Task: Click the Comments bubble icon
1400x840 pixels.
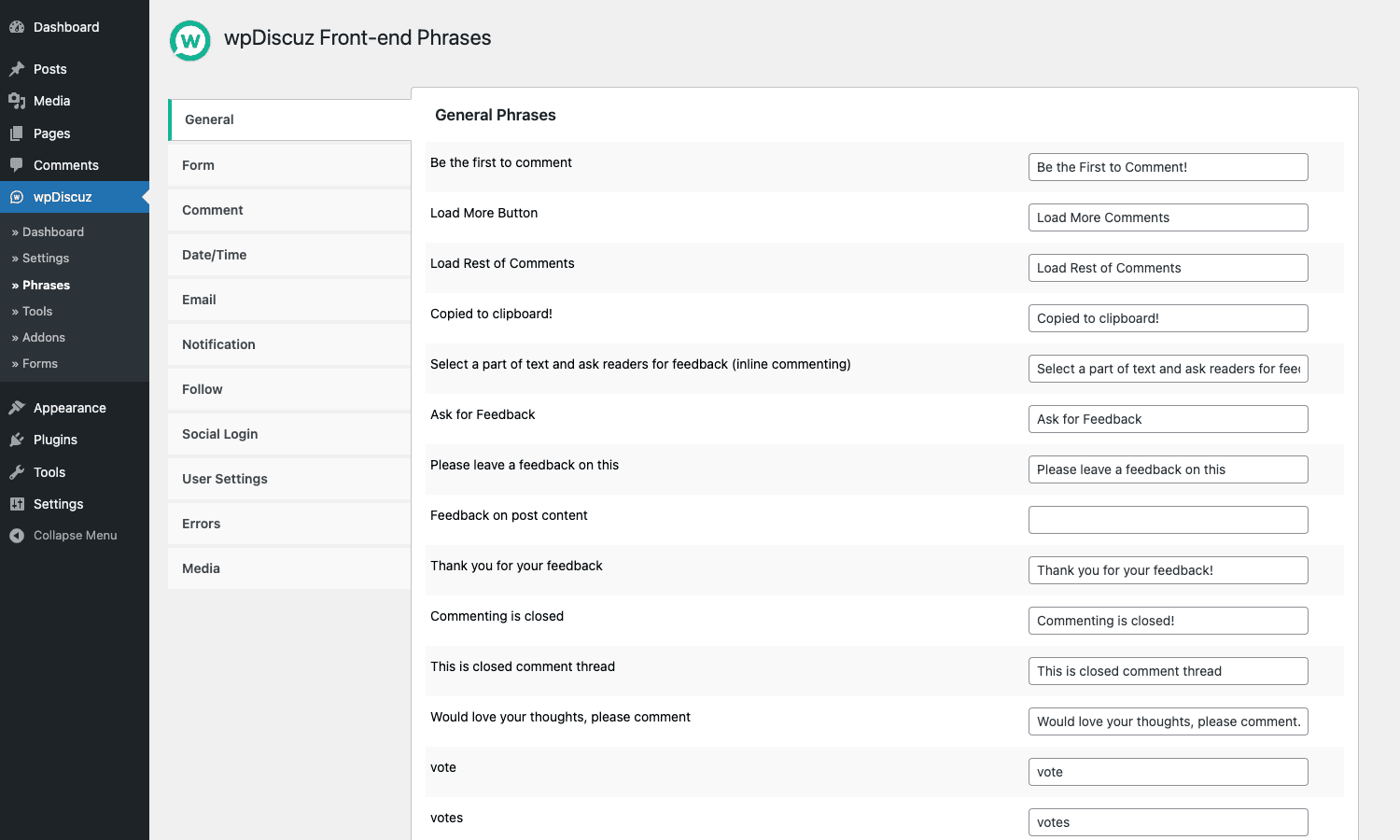Action: (17, 165)
